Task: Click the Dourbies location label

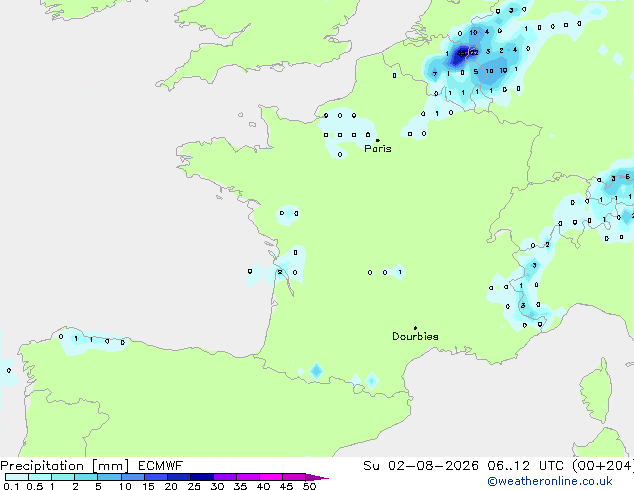Action: point(415,336)
